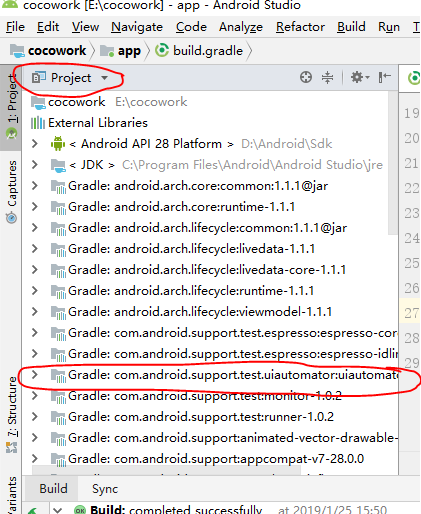421x514 pixels.
Task: Click the build.gradle gradle file icon in breadcrumb
Action: coord(162,51)
